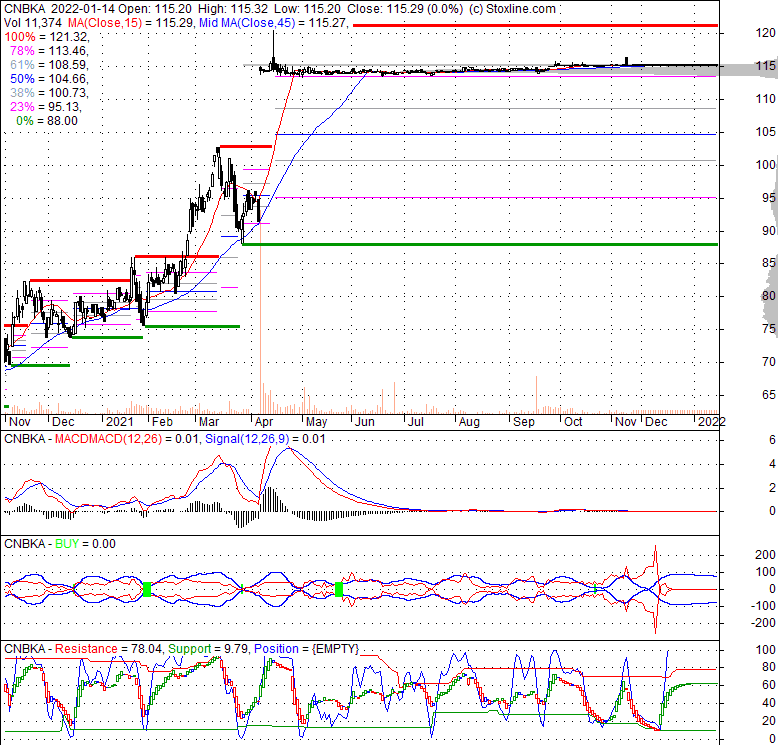The height and width of the screenshot is (745, 780).
Task: Click the thick green 88.00 support line
Action: (480, 244)
